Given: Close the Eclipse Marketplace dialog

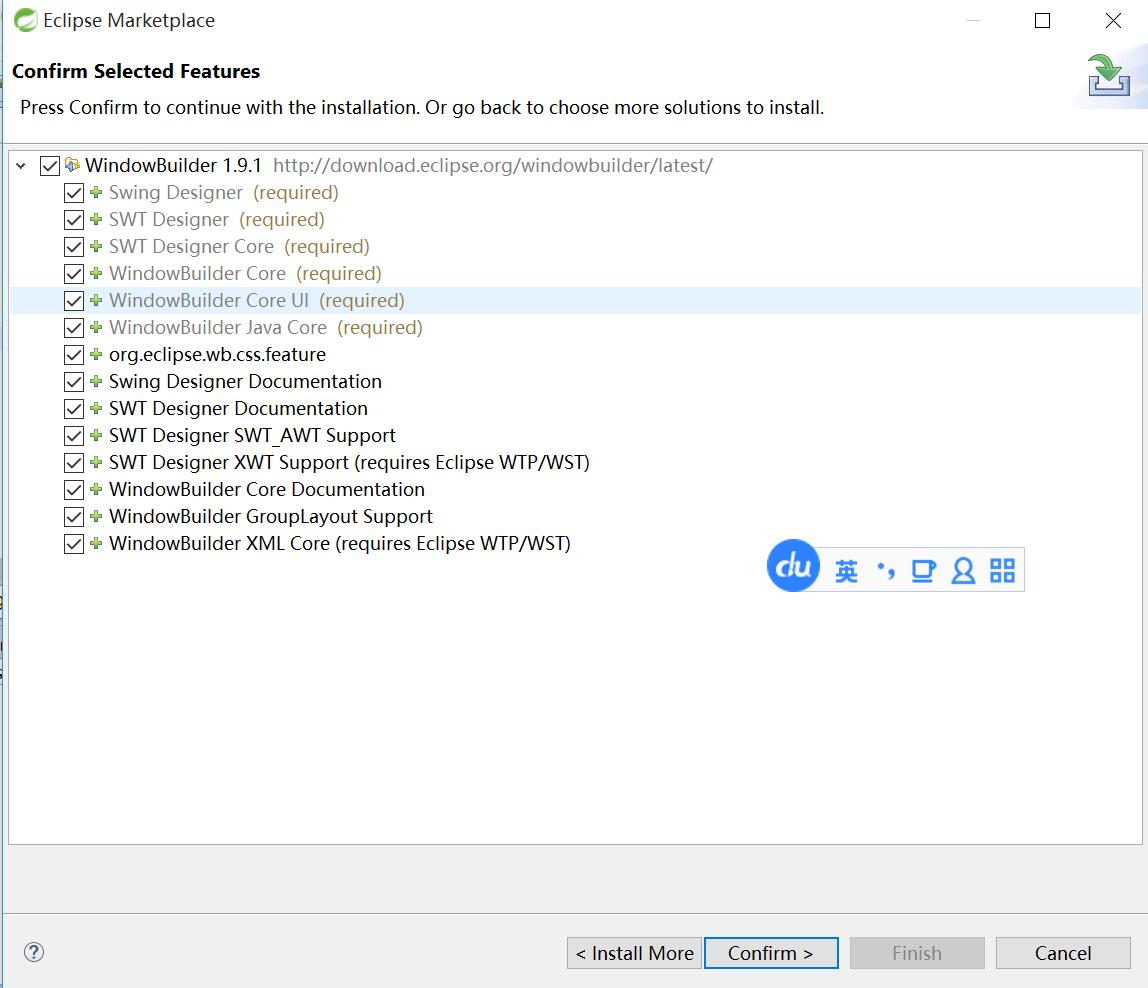Looking at the screenshot, I should pyautogui.click(x=1113, y=21).
